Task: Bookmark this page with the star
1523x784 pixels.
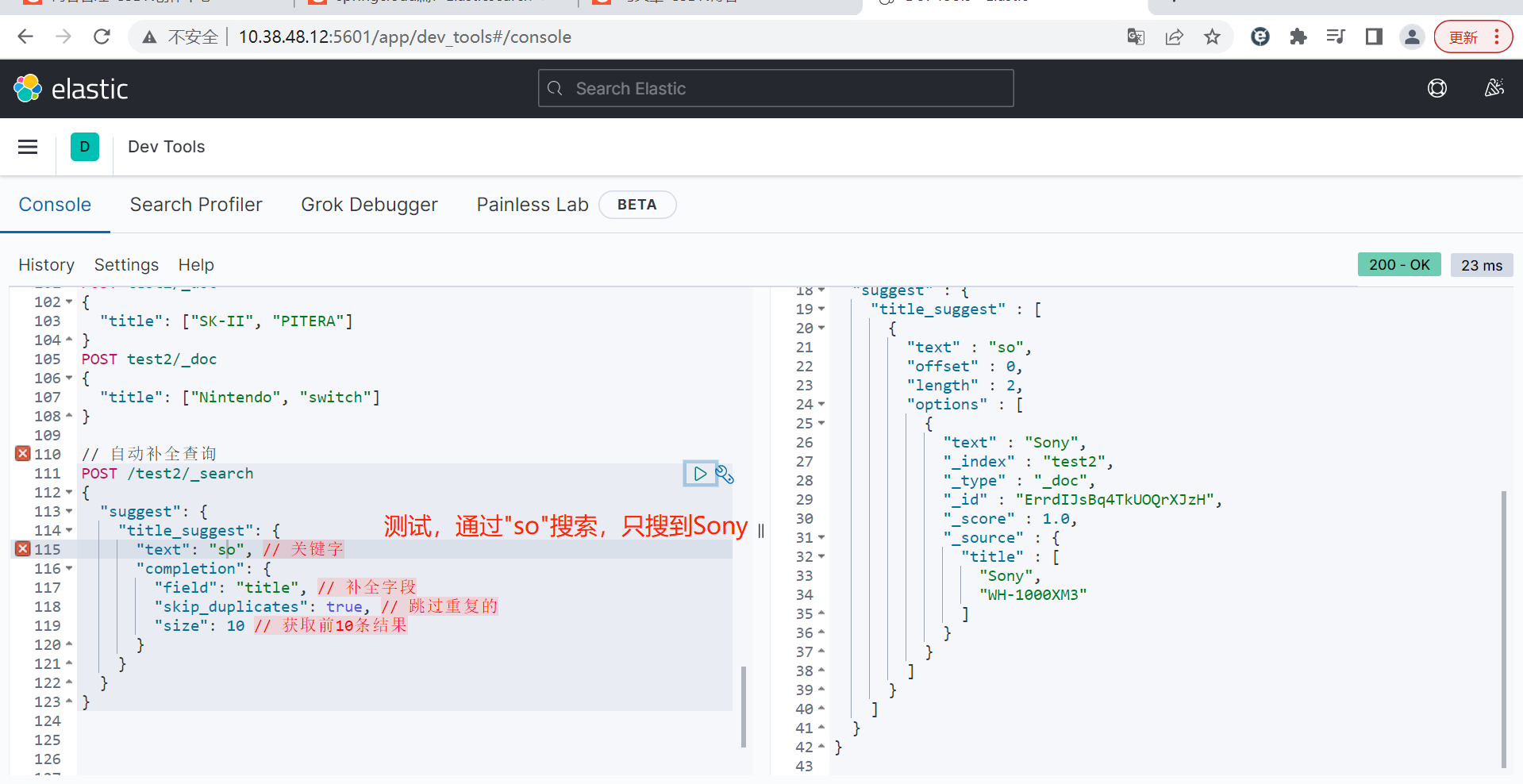Action: click(1212, 37)
